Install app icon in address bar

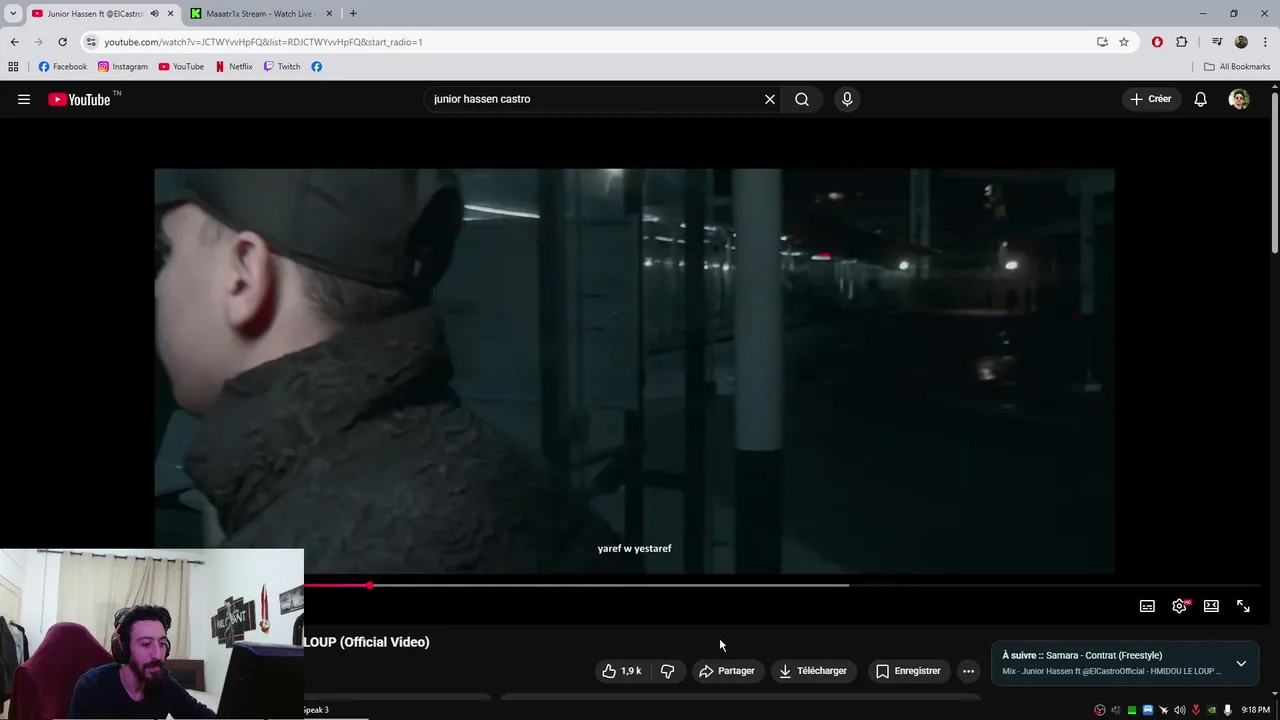1102,42
